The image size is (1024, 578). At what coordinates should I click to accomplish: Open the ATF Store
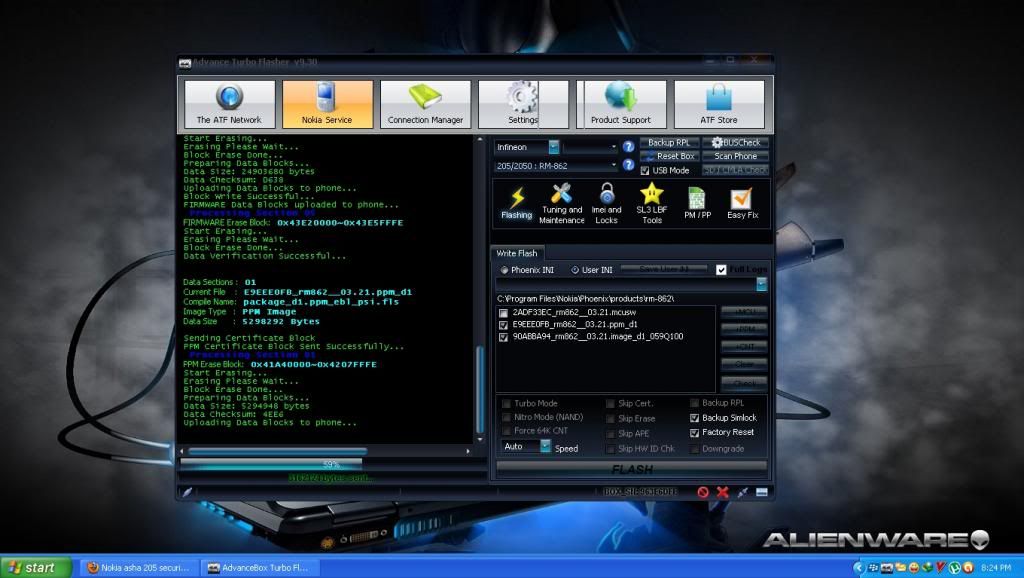[x=719, y=104]
